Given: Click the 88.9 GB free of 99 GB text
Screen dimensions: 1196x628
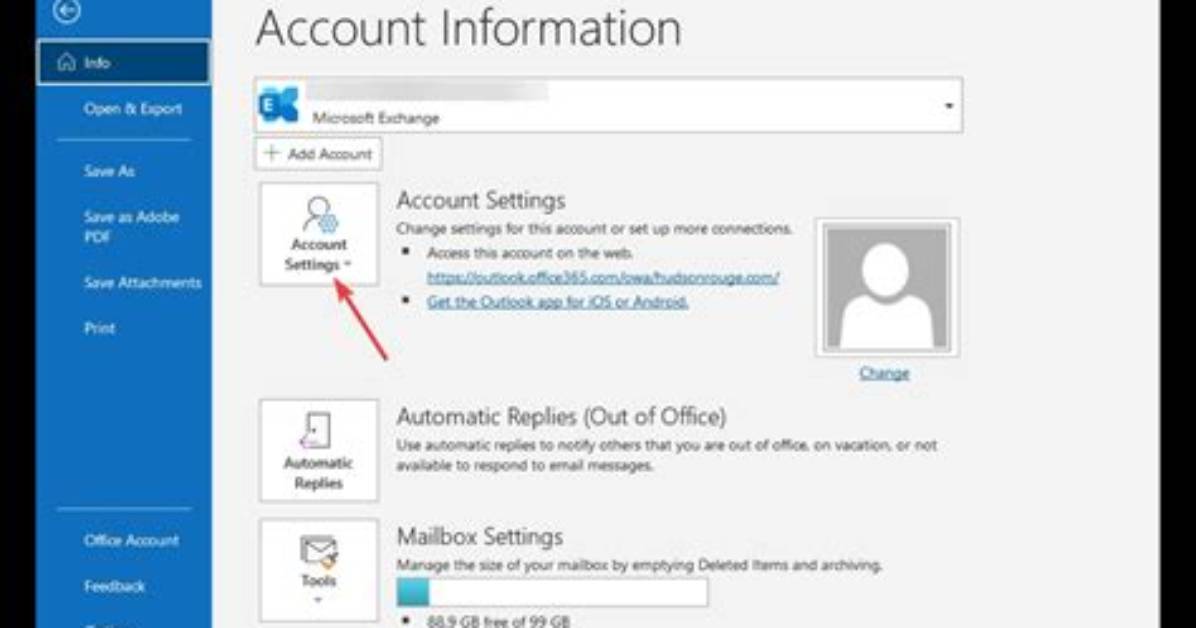Looking at the screenshot, I should [x=498, y=620].
